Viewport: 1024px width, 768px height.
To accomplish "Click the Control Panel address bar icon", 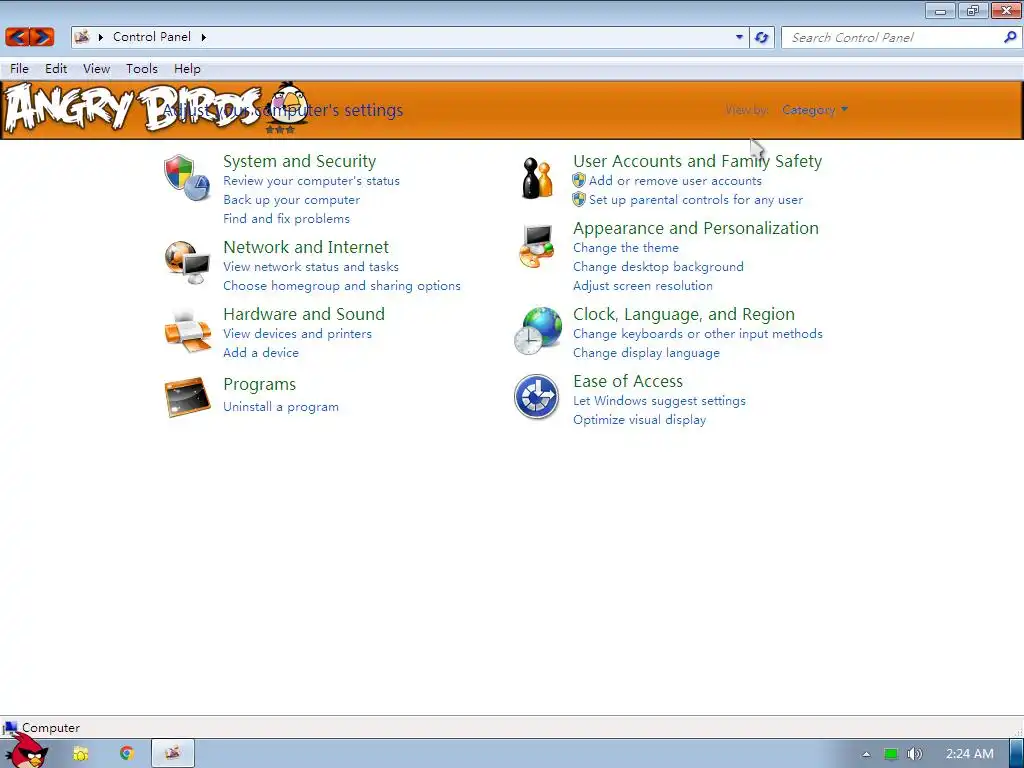I will [82, 37].
